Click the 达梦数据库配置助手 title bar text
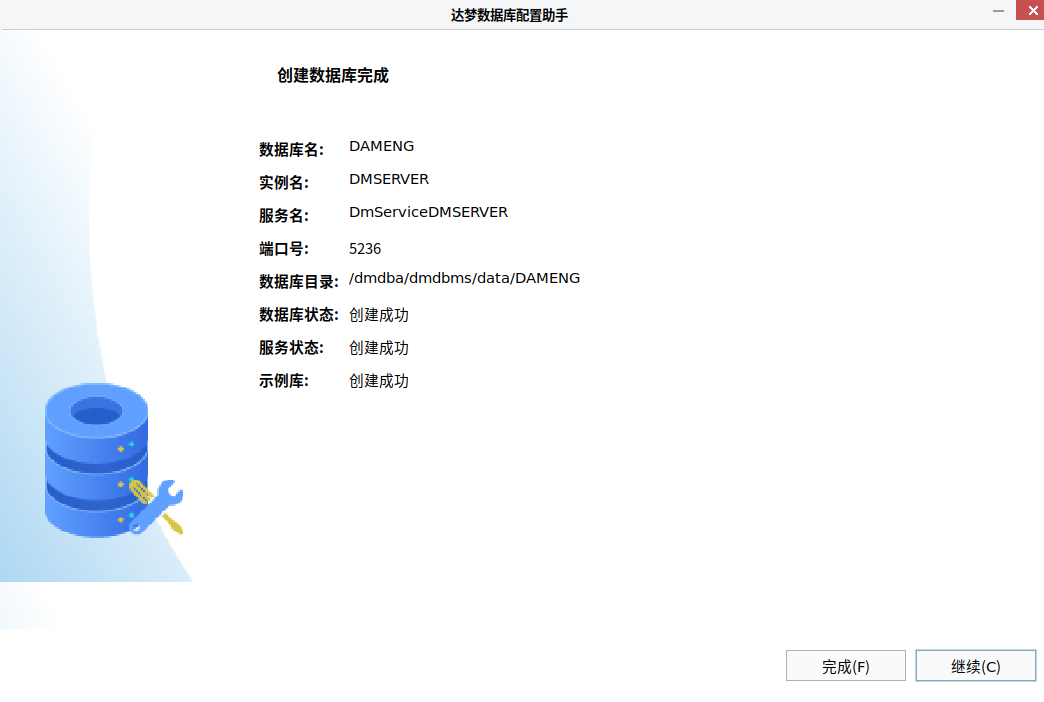Image resolution: width=1044 pixels, height=702 pixels. coord(509,15)
